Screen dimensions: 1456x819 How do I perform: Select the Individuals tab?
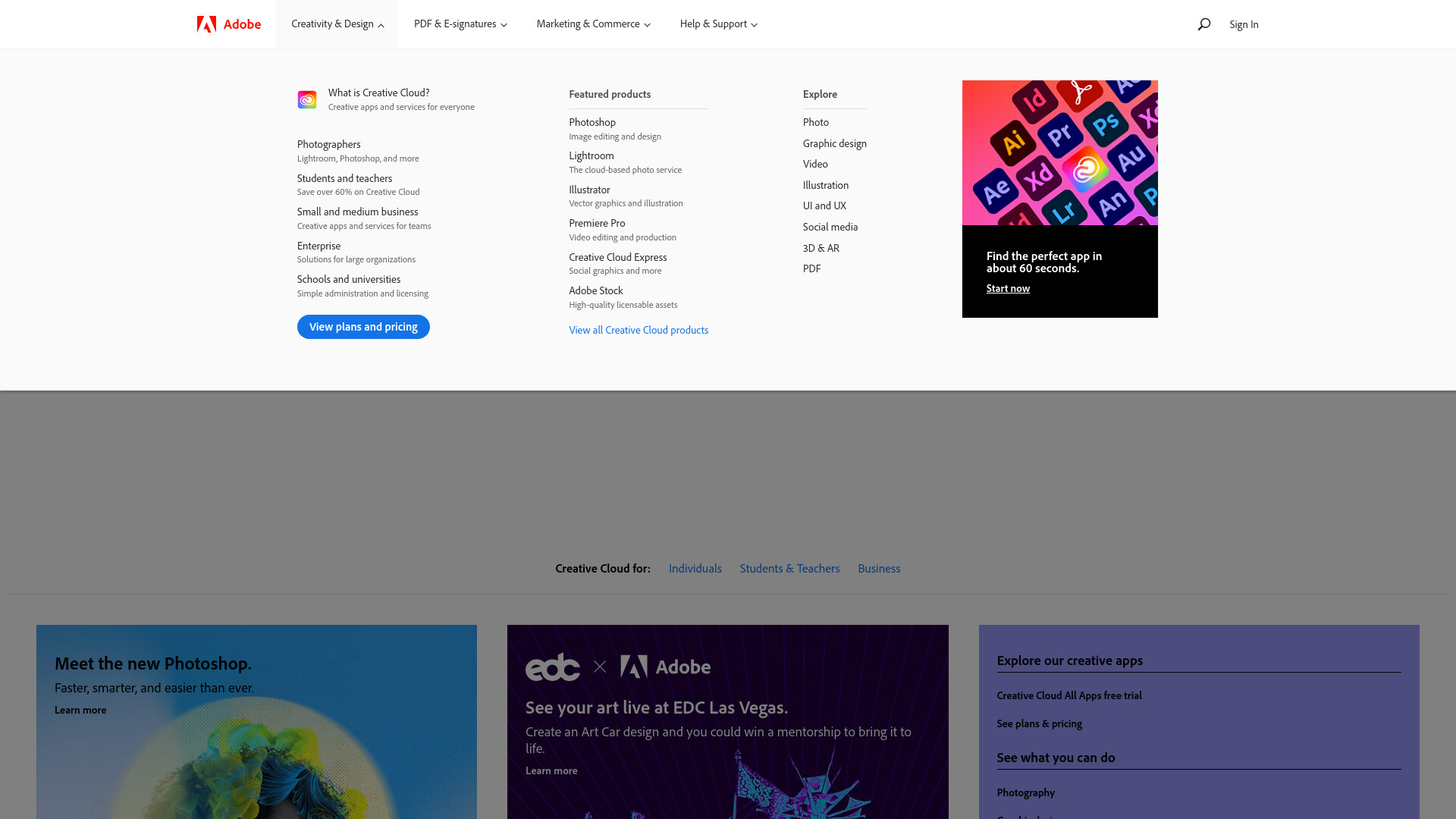click(x=695, y=569)
